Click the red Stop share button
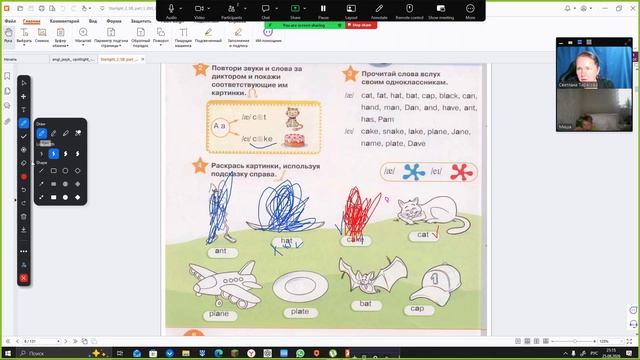This screenshot has height=360, width=640. (361, 25)
